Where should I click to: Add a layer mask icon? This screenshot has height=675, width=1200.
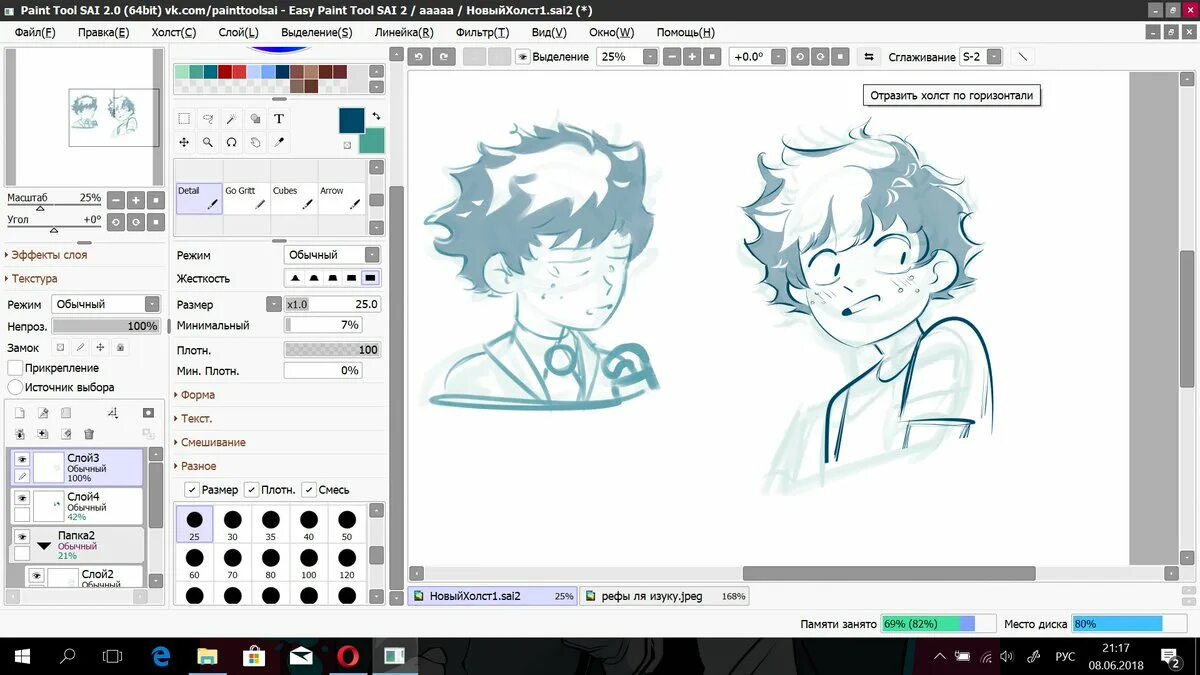[x=148, y=413]
